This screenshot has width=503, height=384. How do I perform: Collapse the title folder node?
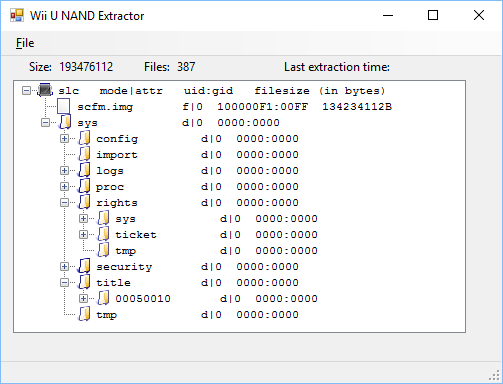tap(64, 282)
